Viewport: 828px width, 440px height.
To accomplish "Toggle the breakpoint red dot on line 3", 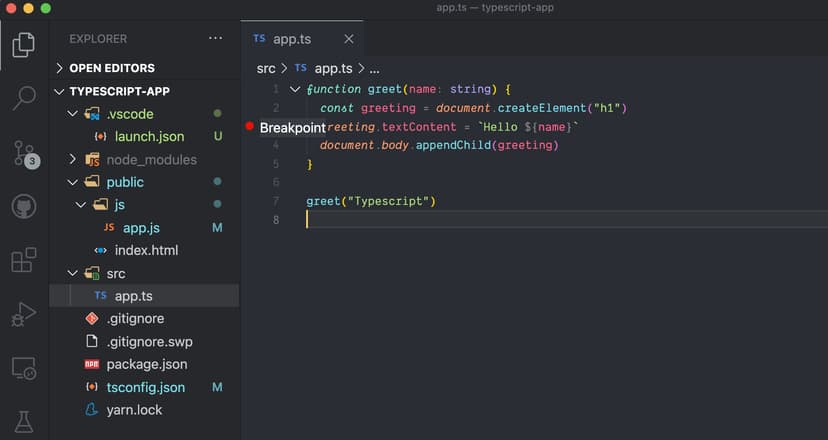I will 250,126.
